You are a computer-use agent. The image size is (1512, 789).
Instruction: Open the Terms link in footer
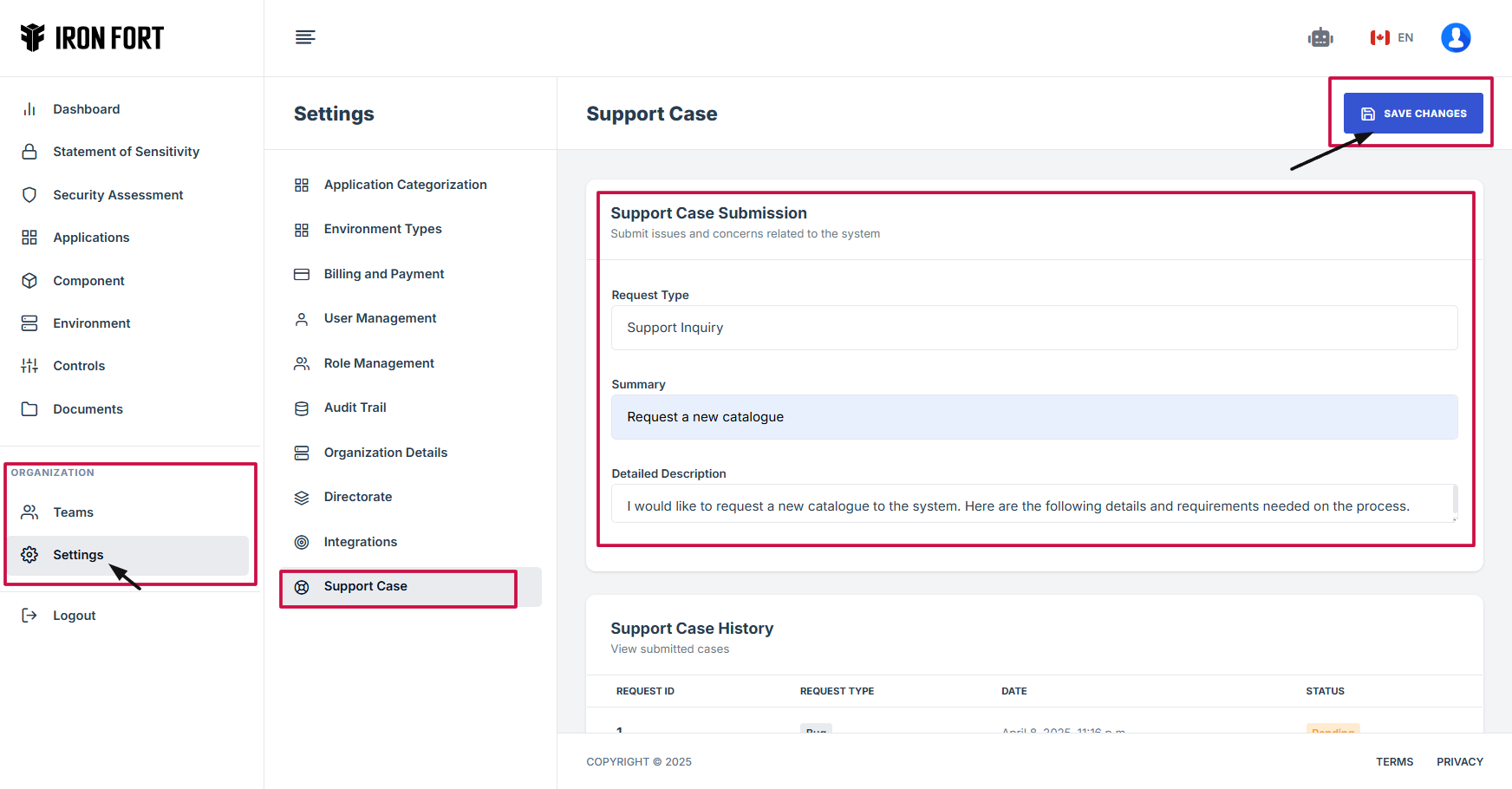(x=1394, y=762)
